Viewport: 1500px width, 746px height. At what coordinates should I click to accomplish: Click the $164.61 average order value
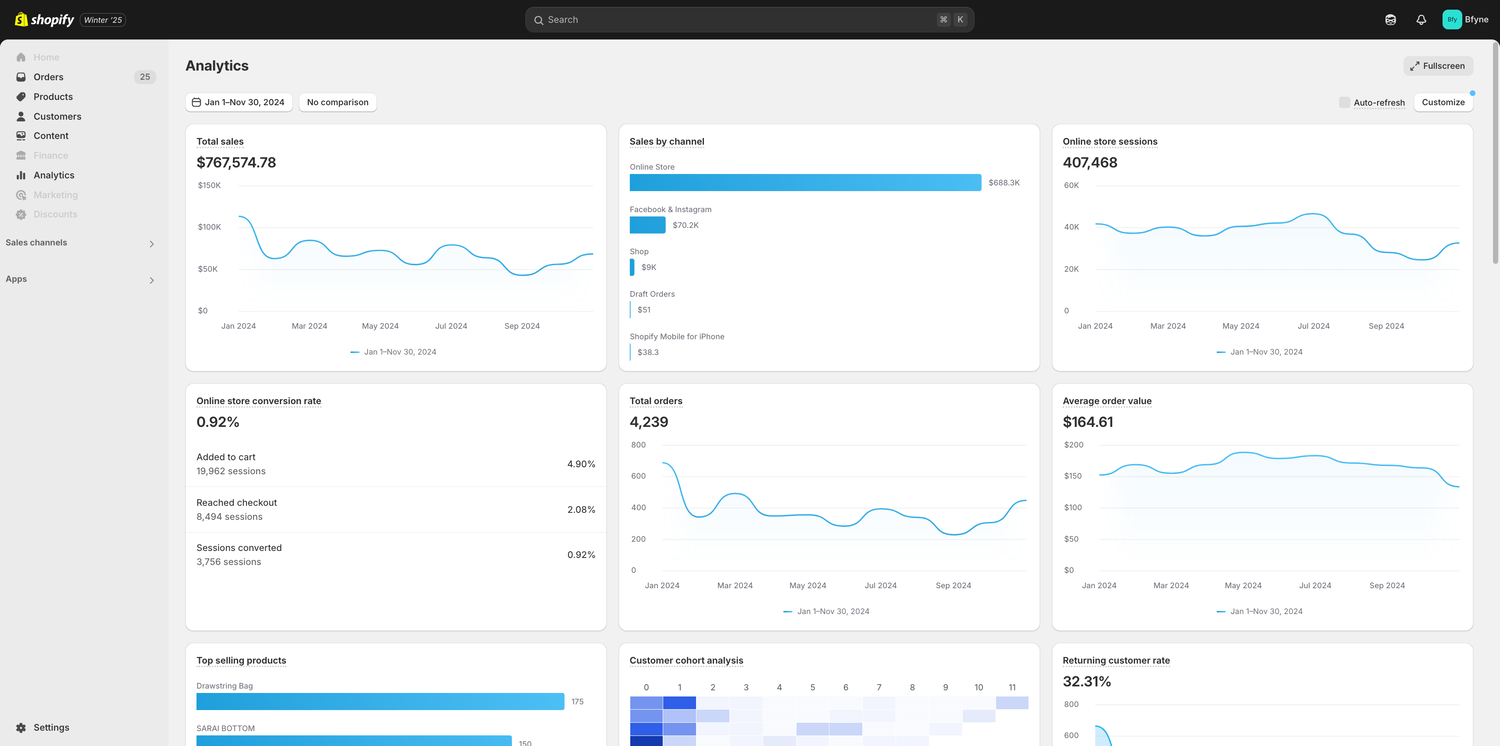coord(1088,422)
